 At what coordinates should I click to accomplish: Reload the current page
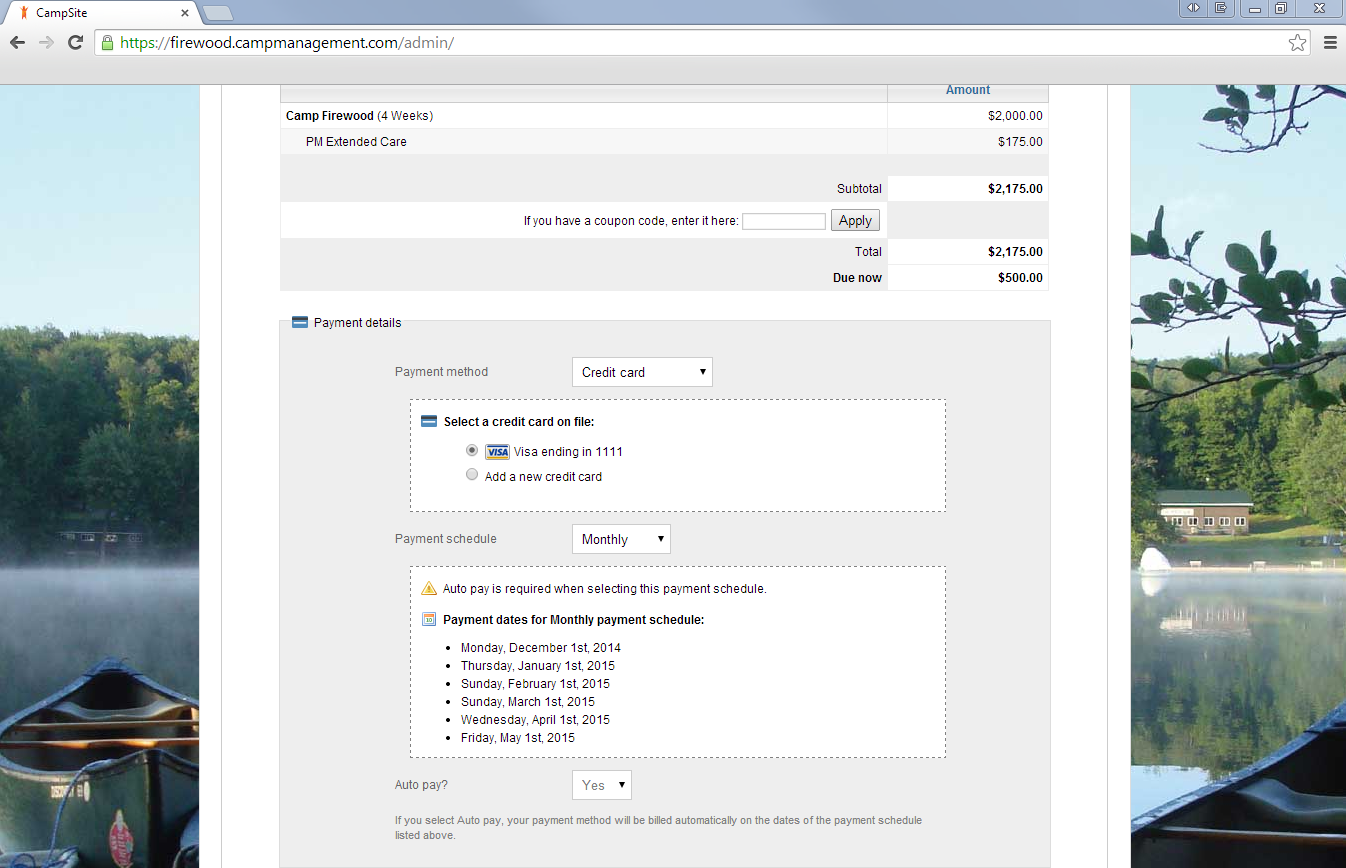[x=75, y=42]
